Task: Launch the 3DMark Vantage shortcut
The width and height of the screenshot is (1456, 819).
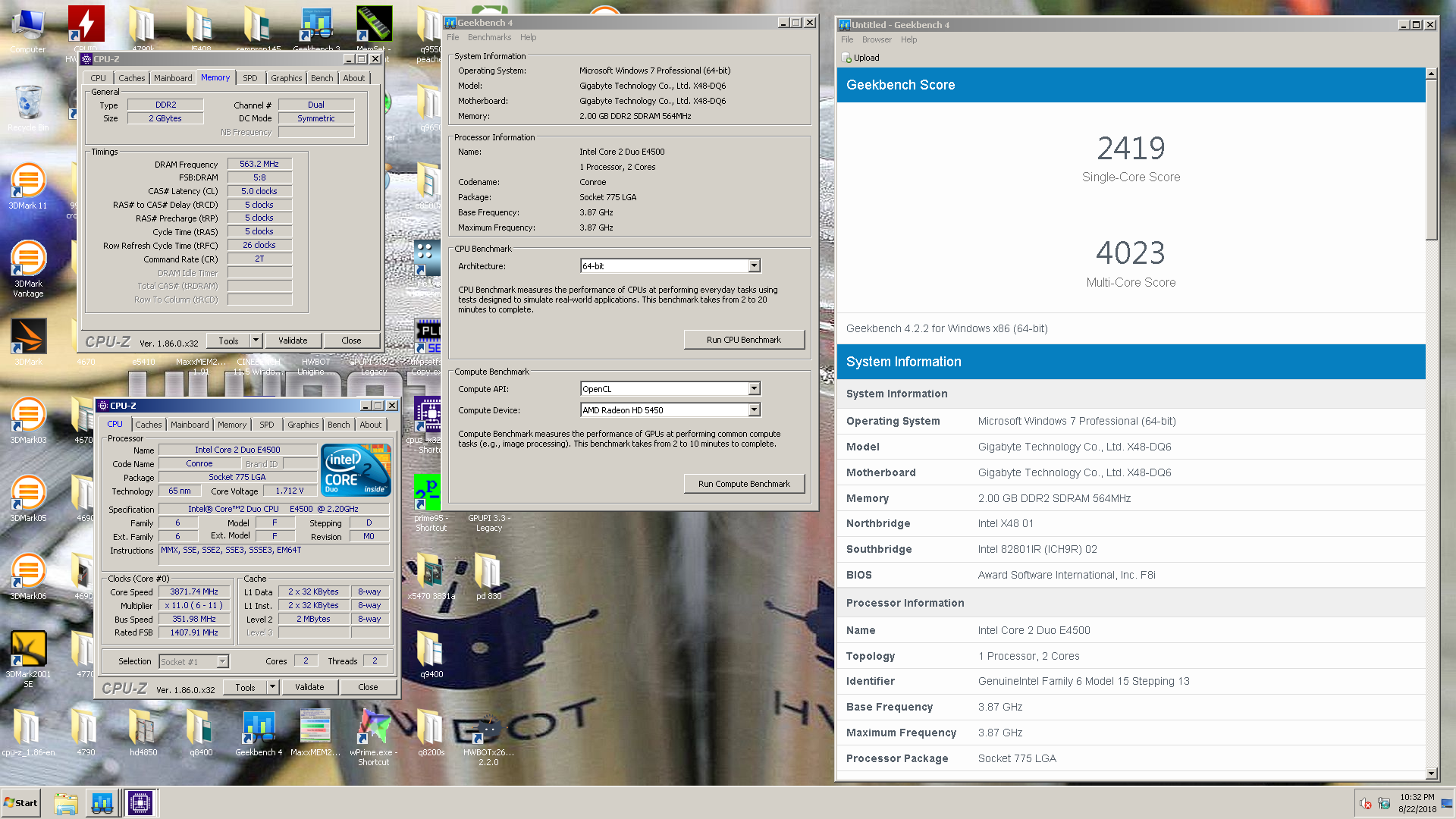Action: click(x=28, y=268)
